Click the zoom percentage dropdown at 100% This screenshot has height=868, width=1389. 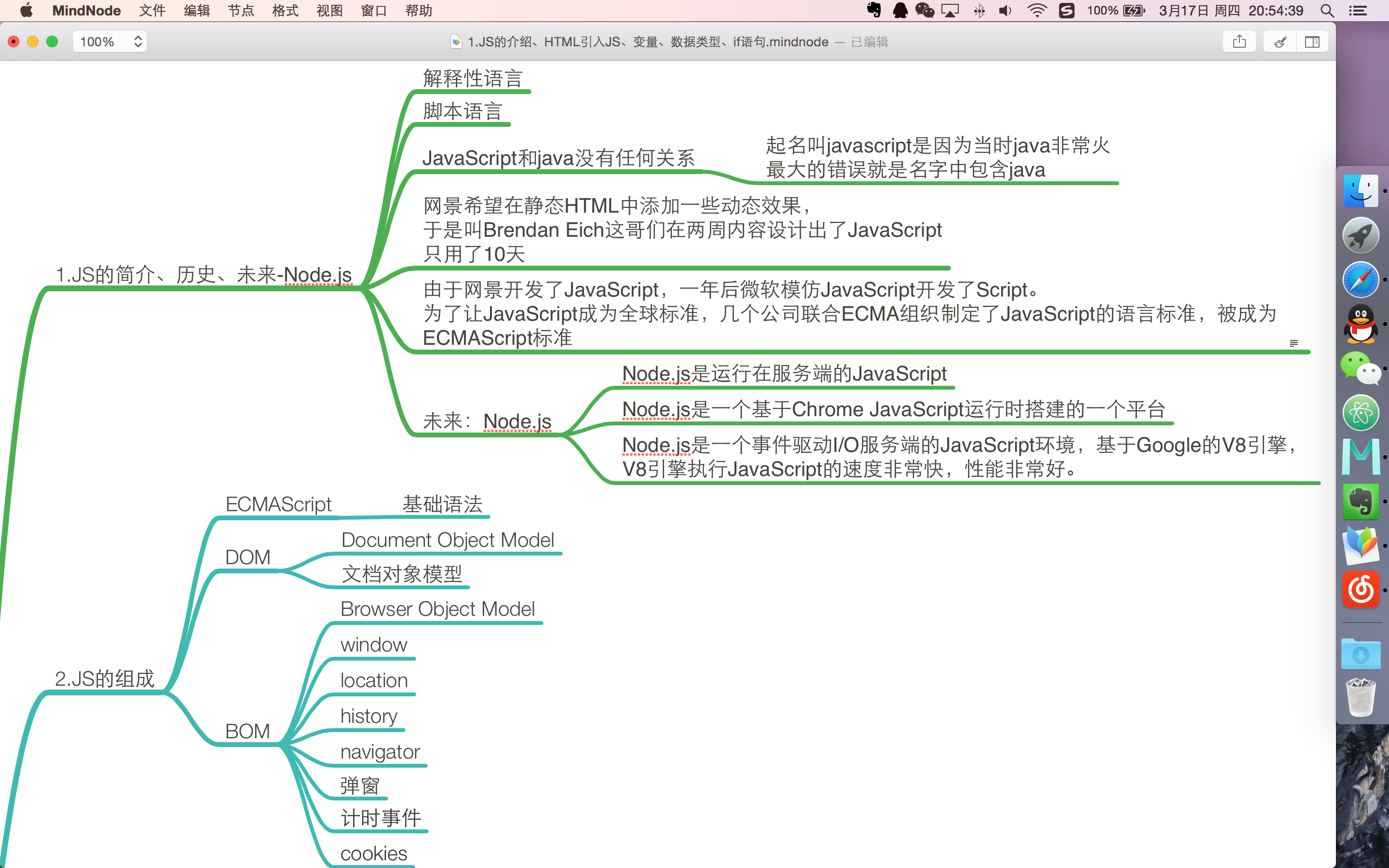click(x=110, y=40)
